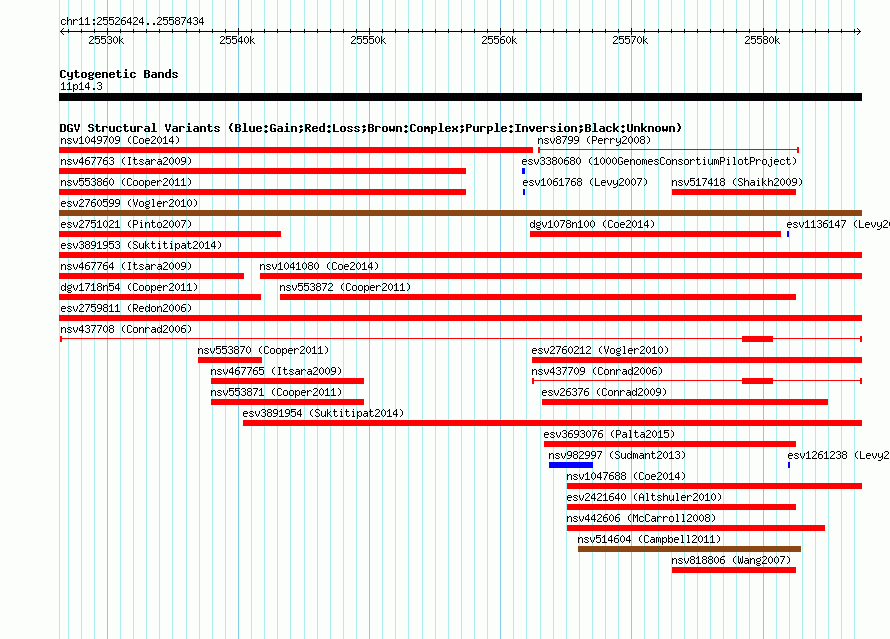Open nsv553871 (Cooper2011) label

pos(276,392)
